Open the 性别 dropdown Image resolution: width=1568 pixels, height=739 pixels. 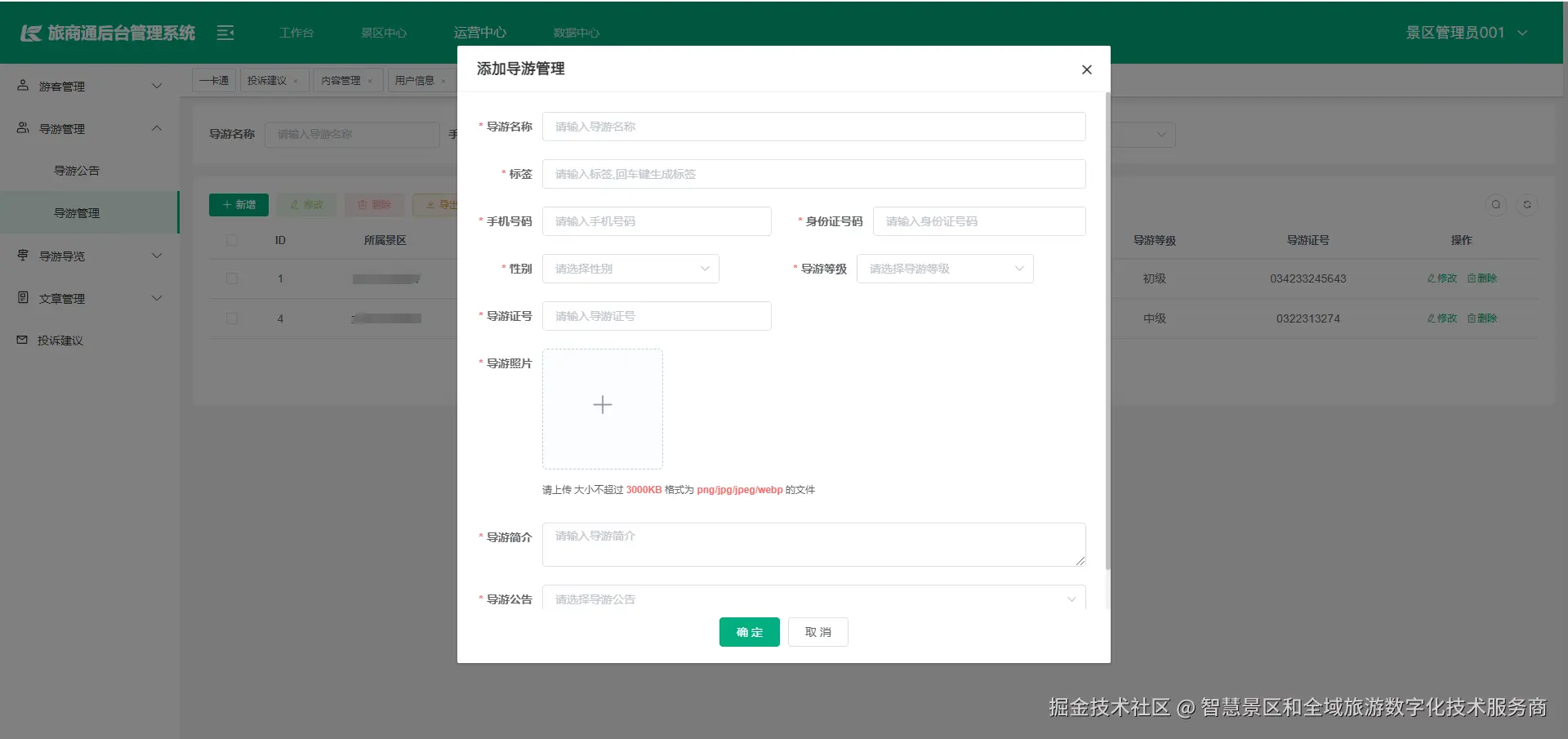tap(630, 268)
